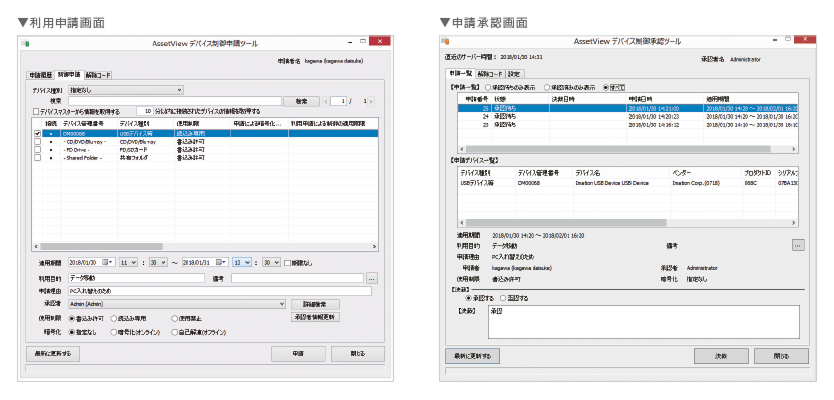Click the 検索 button
The height and width of the screenshot is (400, 834).
pyautogui.click(x=301, y=101)
